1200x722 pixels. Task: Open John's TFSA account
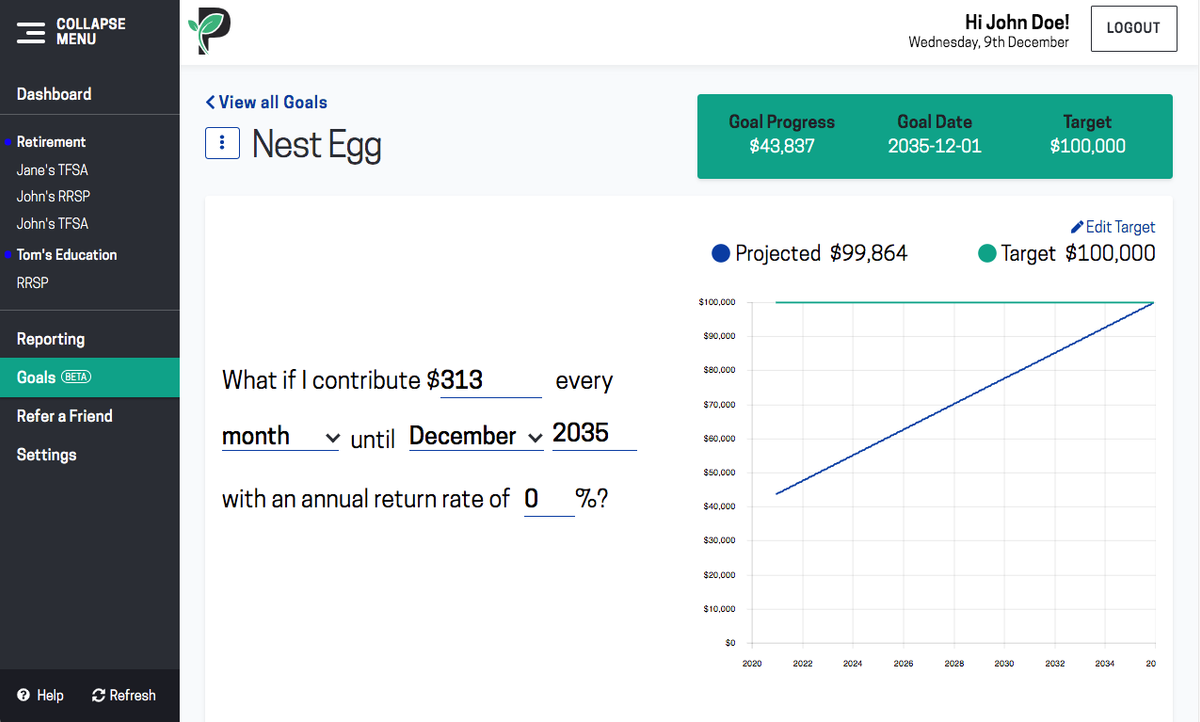click(52, 224)
